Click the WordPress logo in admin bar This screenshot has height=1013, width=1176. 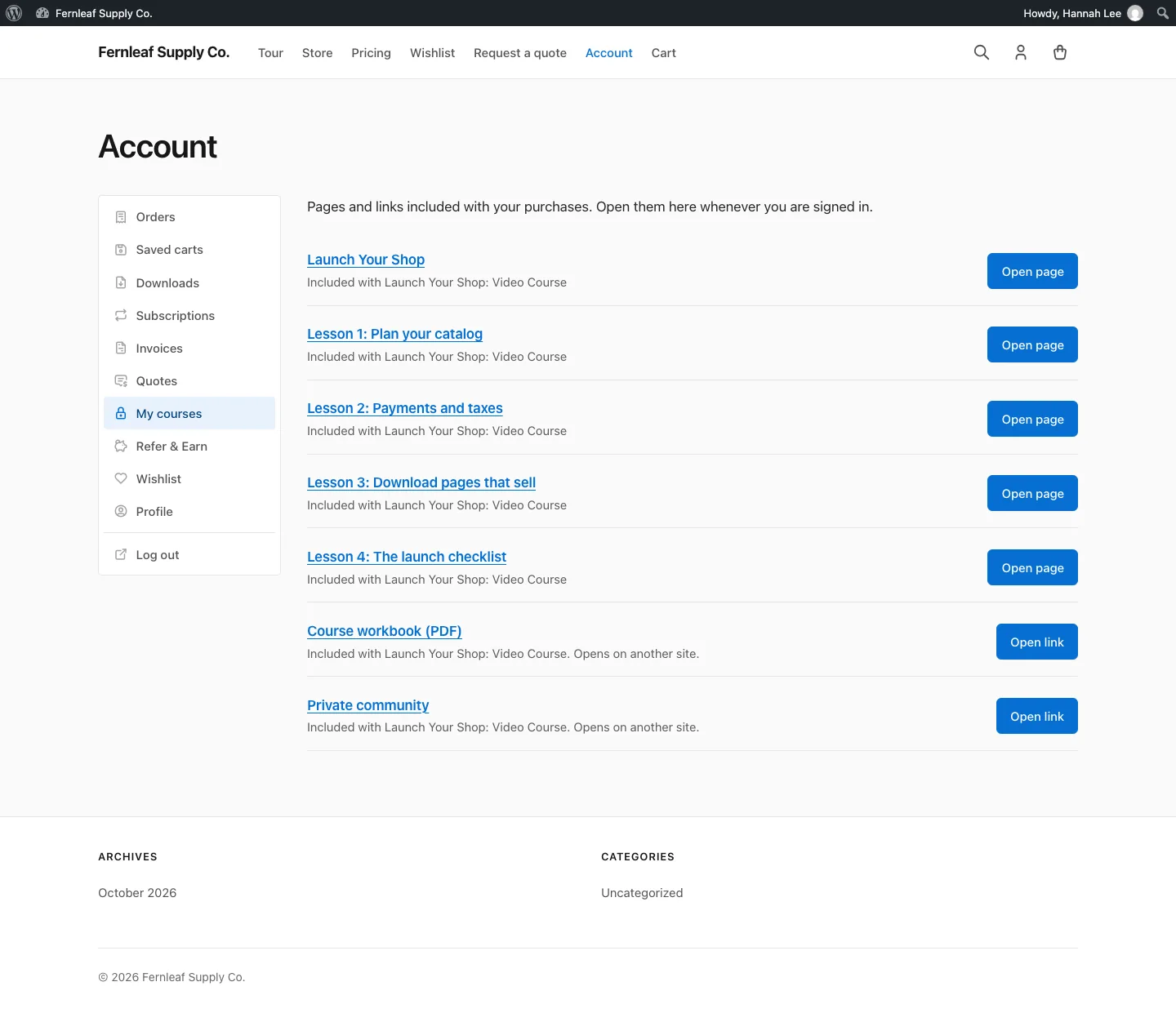tap(14, 13)
